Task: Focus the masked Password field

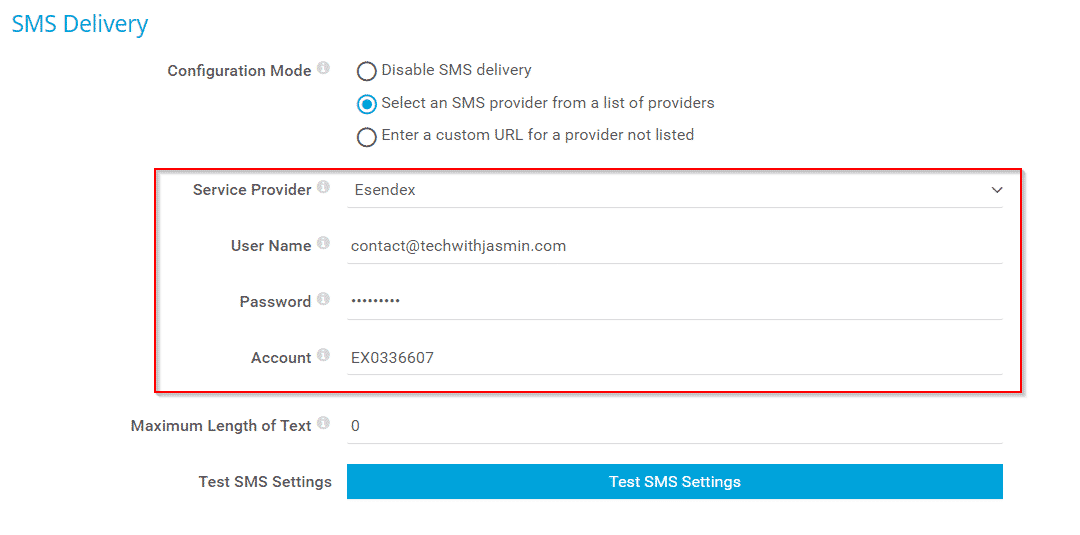Action: click(x=674, y=302)
